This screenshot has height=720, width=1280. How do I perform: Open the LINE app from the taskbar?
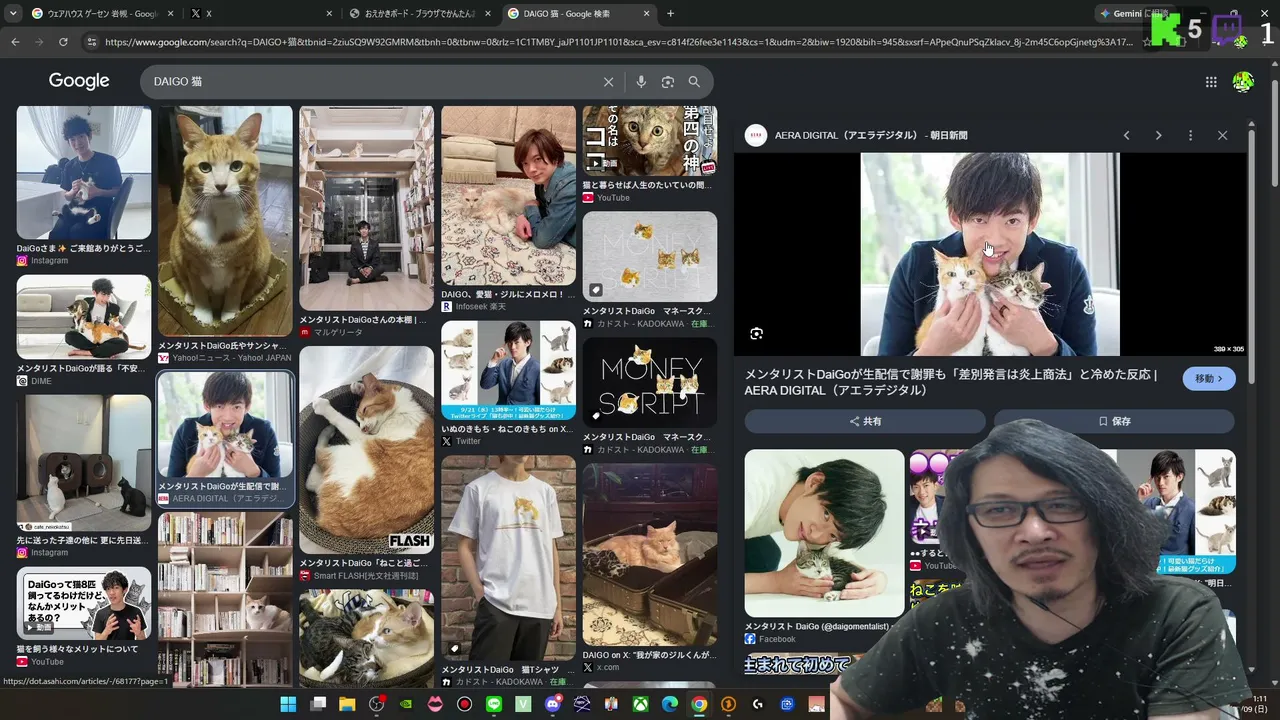pyautogui.click(x=494, y=704)
